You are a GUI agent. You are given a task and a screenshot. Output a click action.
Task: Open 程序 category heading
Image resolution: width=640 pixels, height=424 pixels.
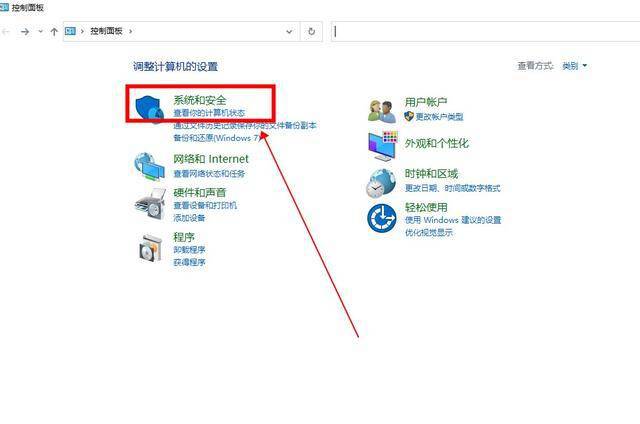[184, 237]
